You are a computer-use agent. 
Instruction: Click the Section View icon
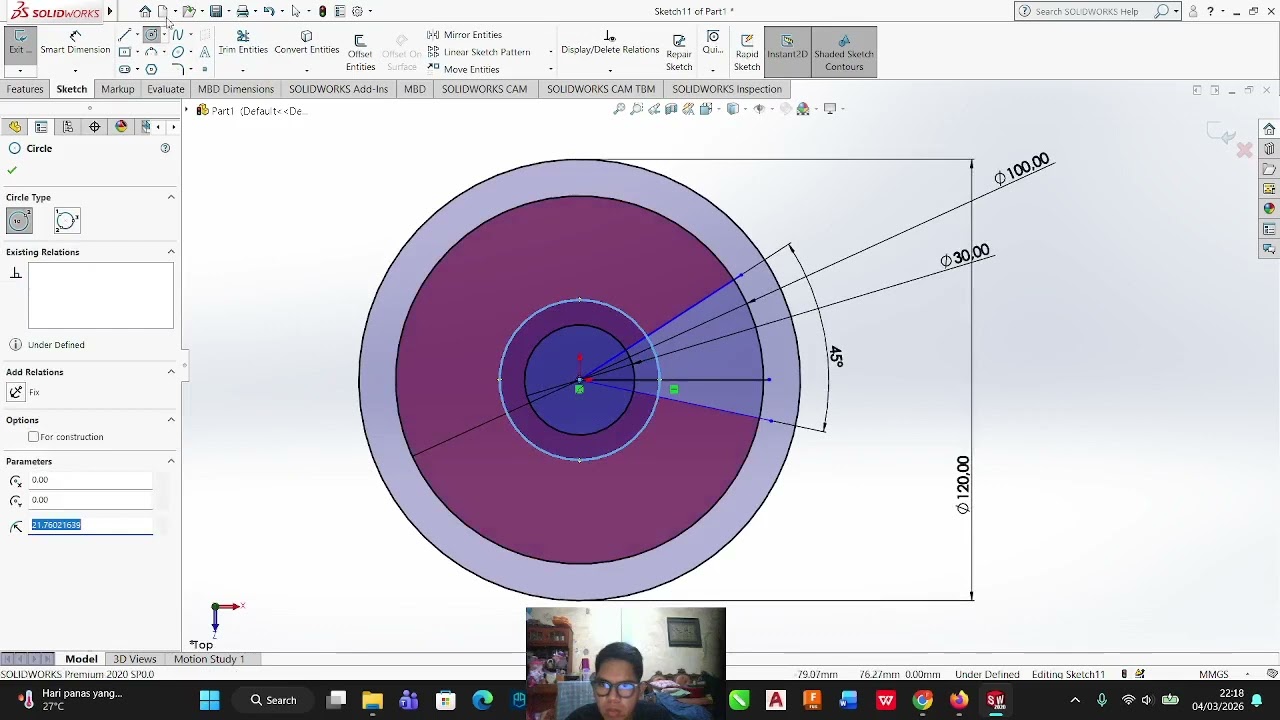pos(671,109)
